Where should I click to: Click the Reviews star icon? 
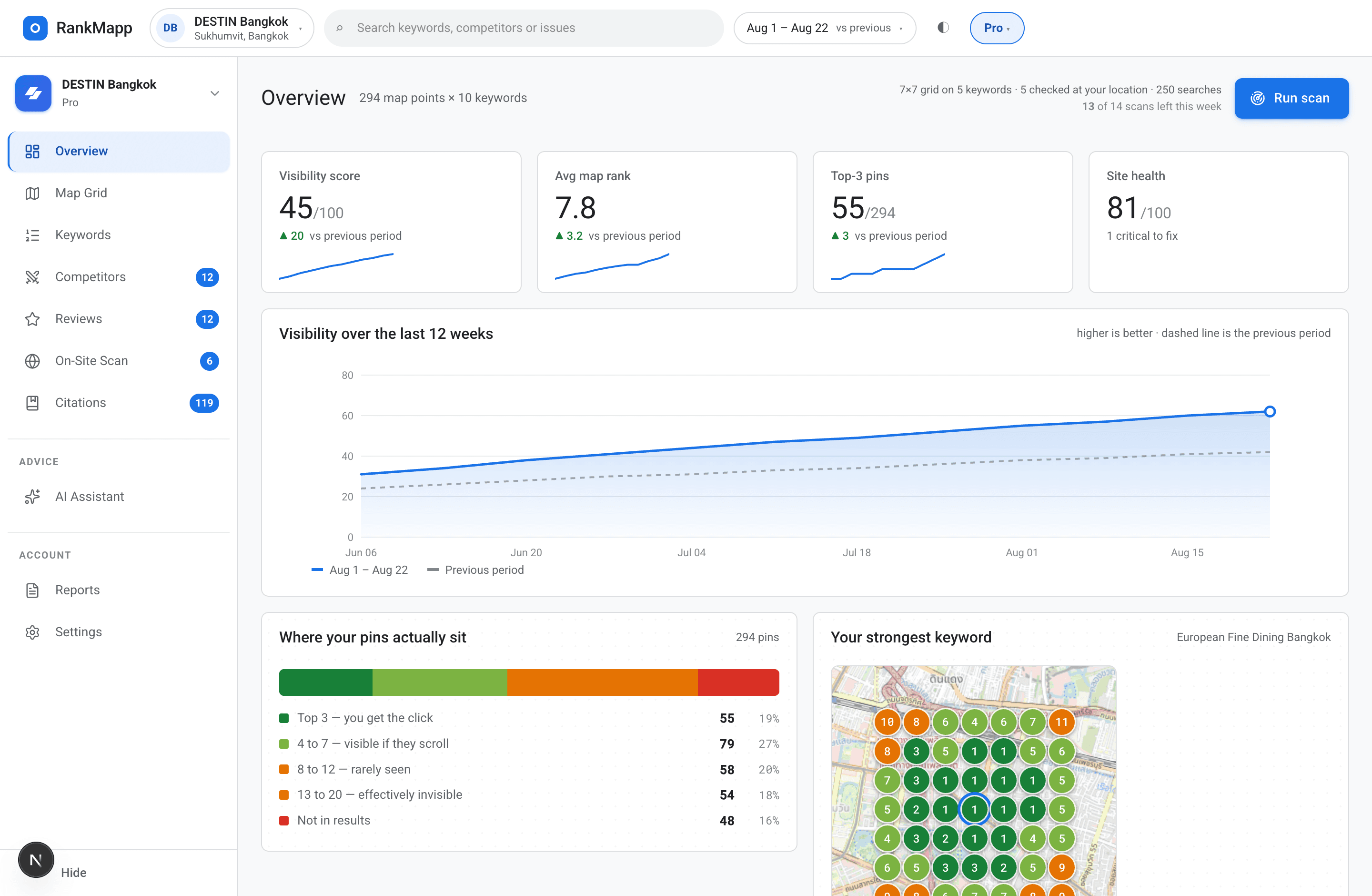click(32, 319)
